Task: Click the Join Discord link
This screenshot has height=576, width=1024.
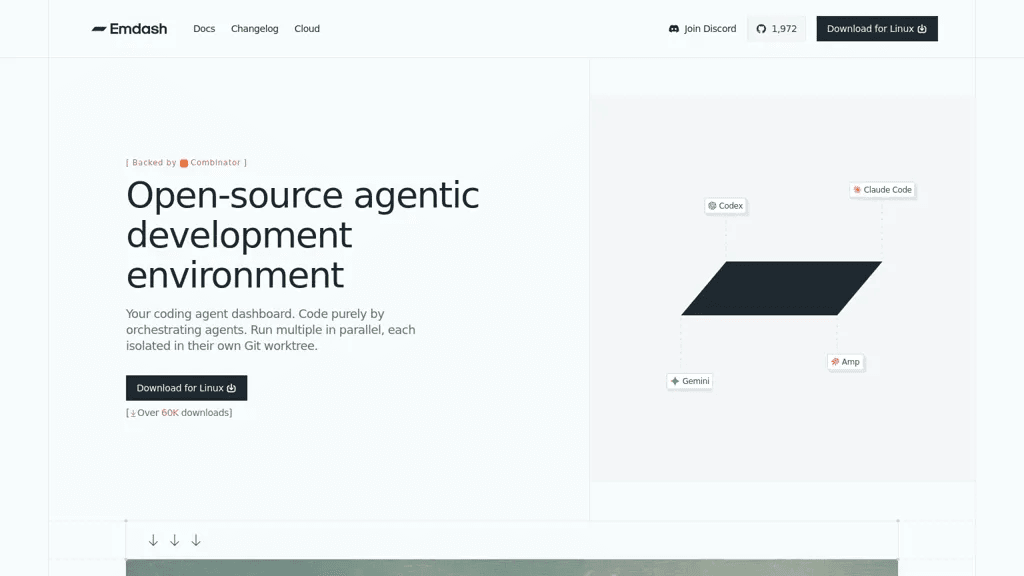Action: [x=703, y=29]
